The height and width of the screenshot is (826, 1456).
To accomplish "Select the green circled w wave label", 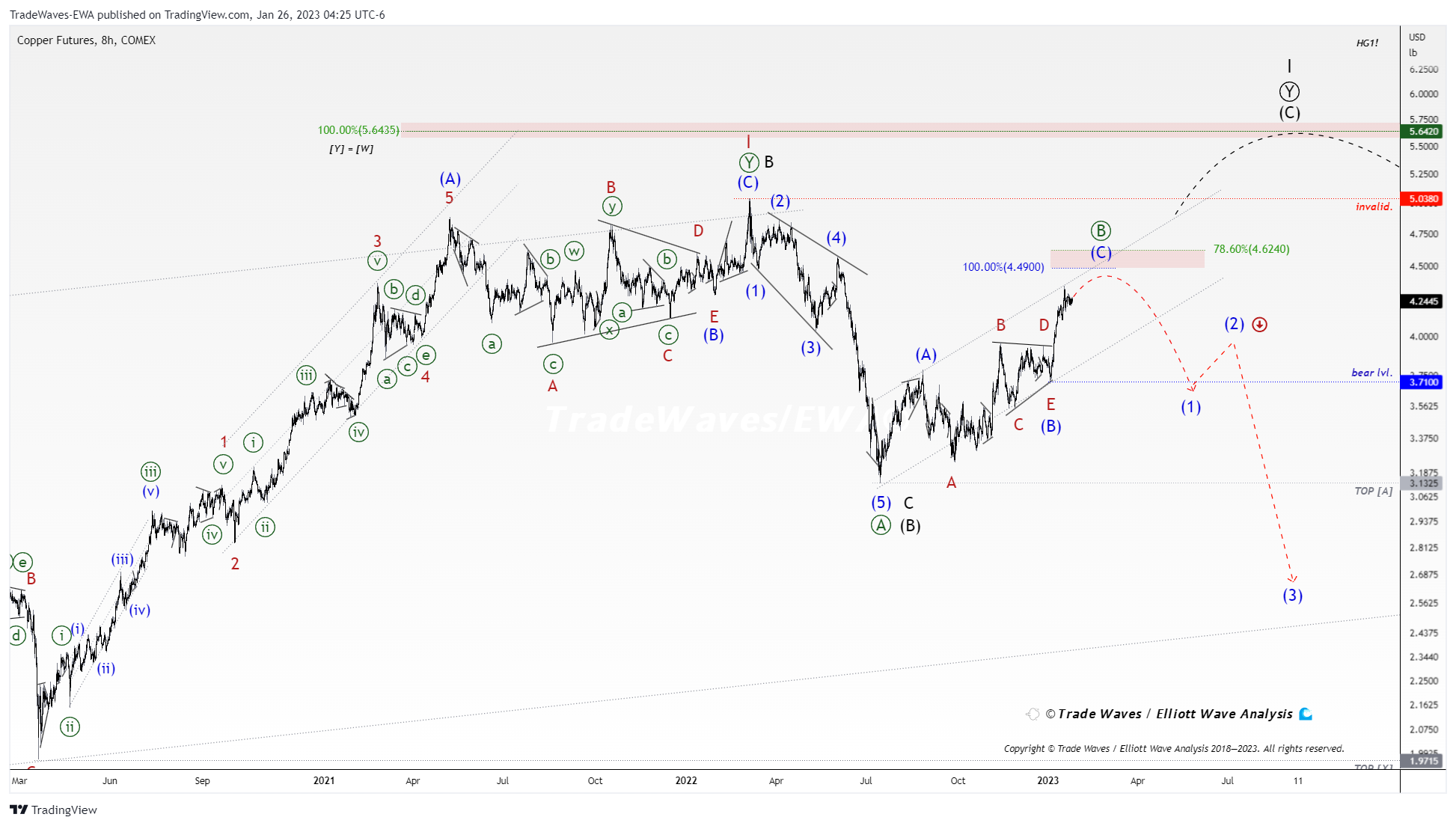I will tap(575, 251).
